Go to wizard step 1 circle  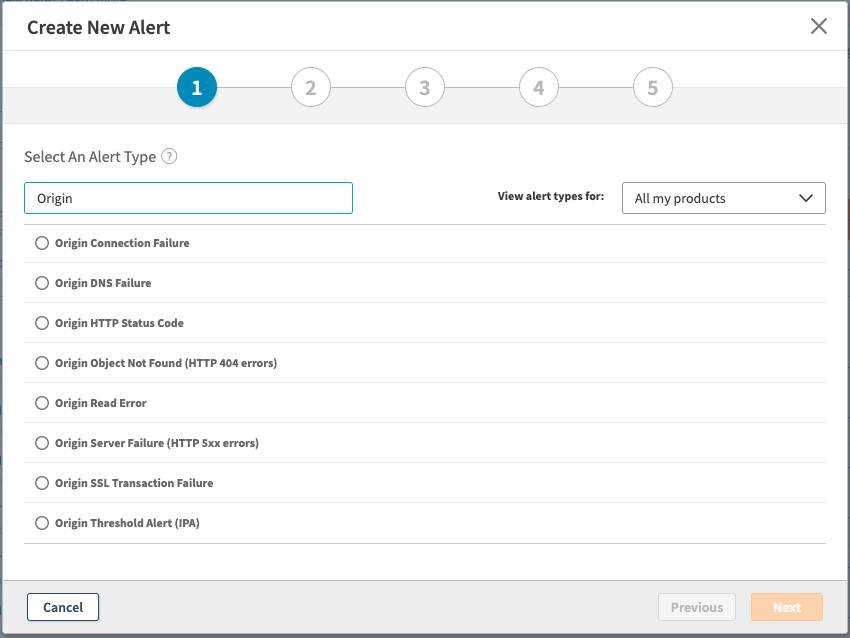(196, 88)
